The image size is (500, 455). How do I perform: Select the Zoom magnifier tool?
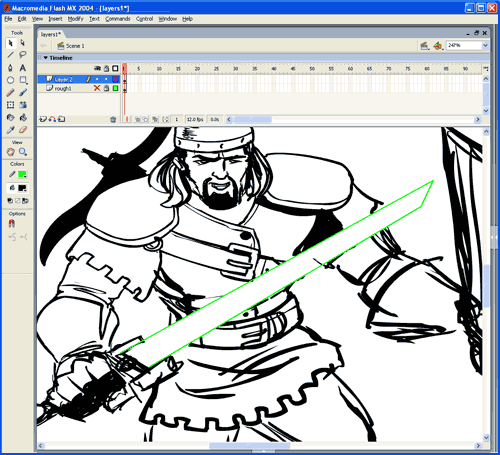pyautogui.click(x=23, y=152)
